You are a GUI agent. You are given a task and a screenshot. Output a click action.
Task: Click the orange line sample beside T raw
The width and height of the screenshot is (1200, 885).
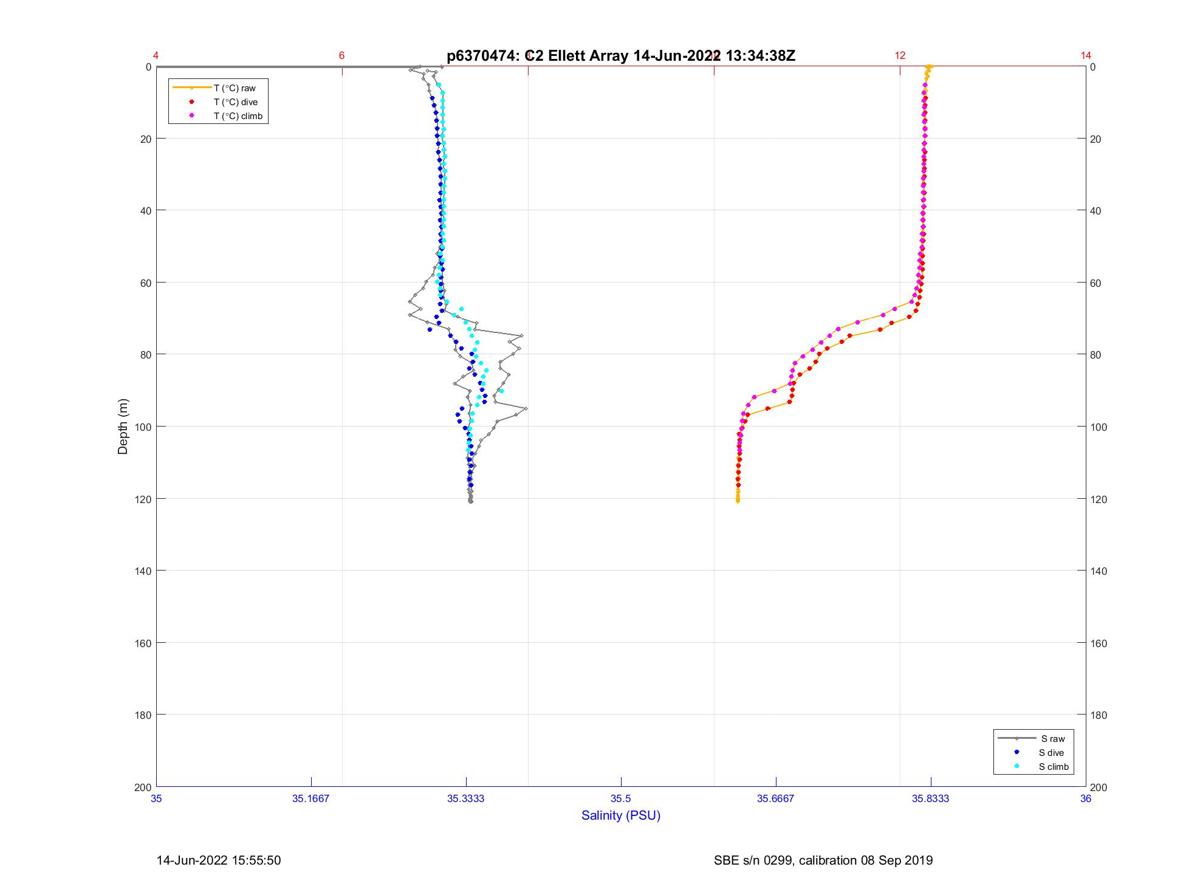pyautogui.click(x=190, y=88)
